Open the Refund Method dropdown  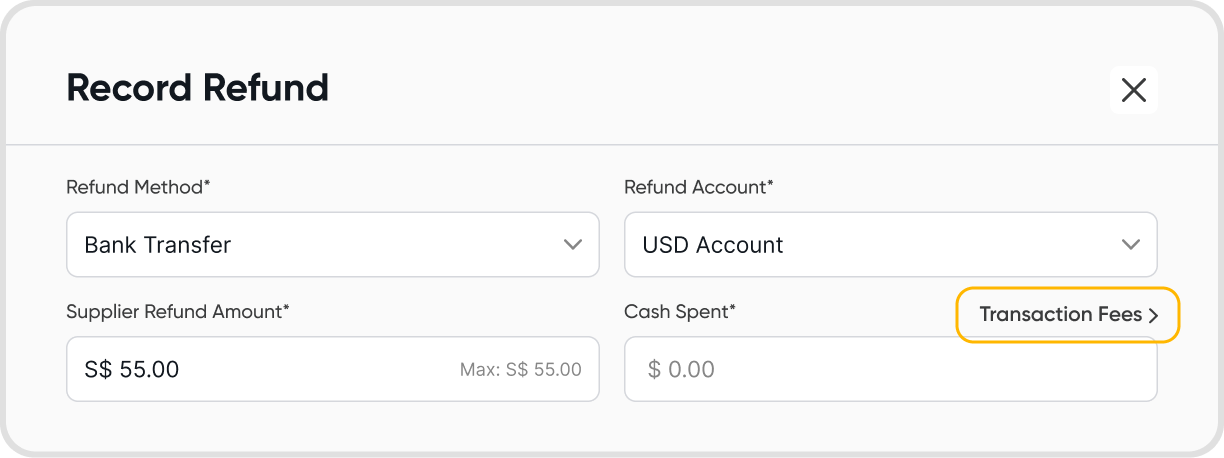pyautogui.click(x=332, y=244)
